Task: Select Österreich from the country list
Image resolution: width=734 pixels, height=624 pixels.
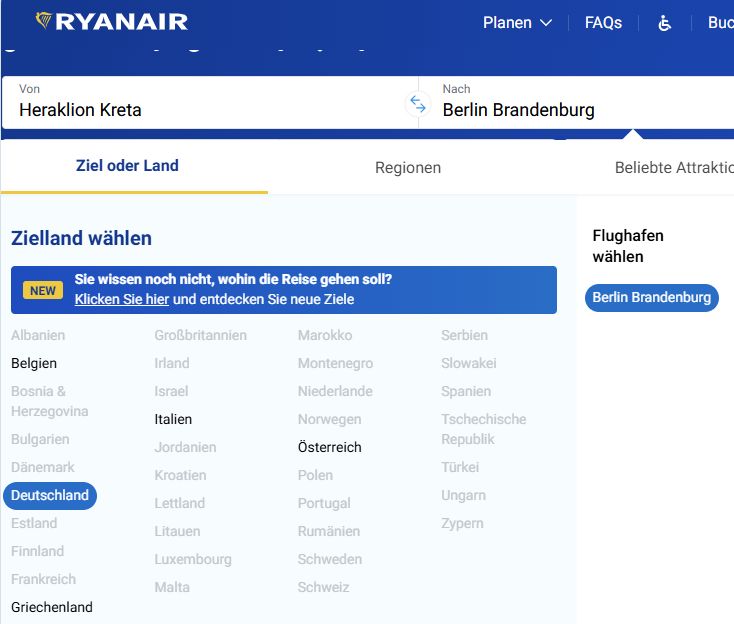Action: [x=329, y=447]
